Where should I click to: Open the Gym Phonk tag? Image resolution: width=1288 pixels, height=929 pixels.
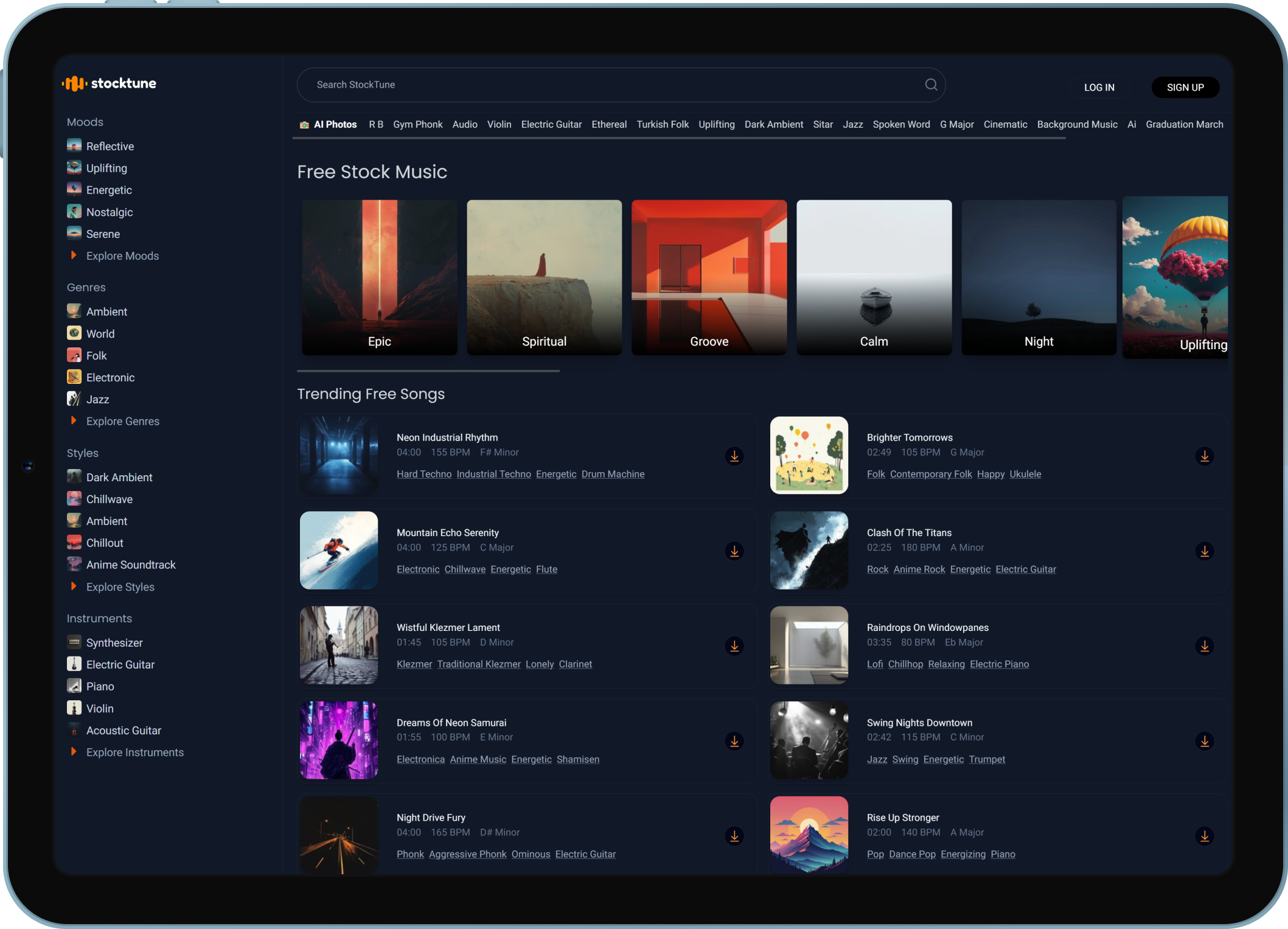tap(417, 124)
